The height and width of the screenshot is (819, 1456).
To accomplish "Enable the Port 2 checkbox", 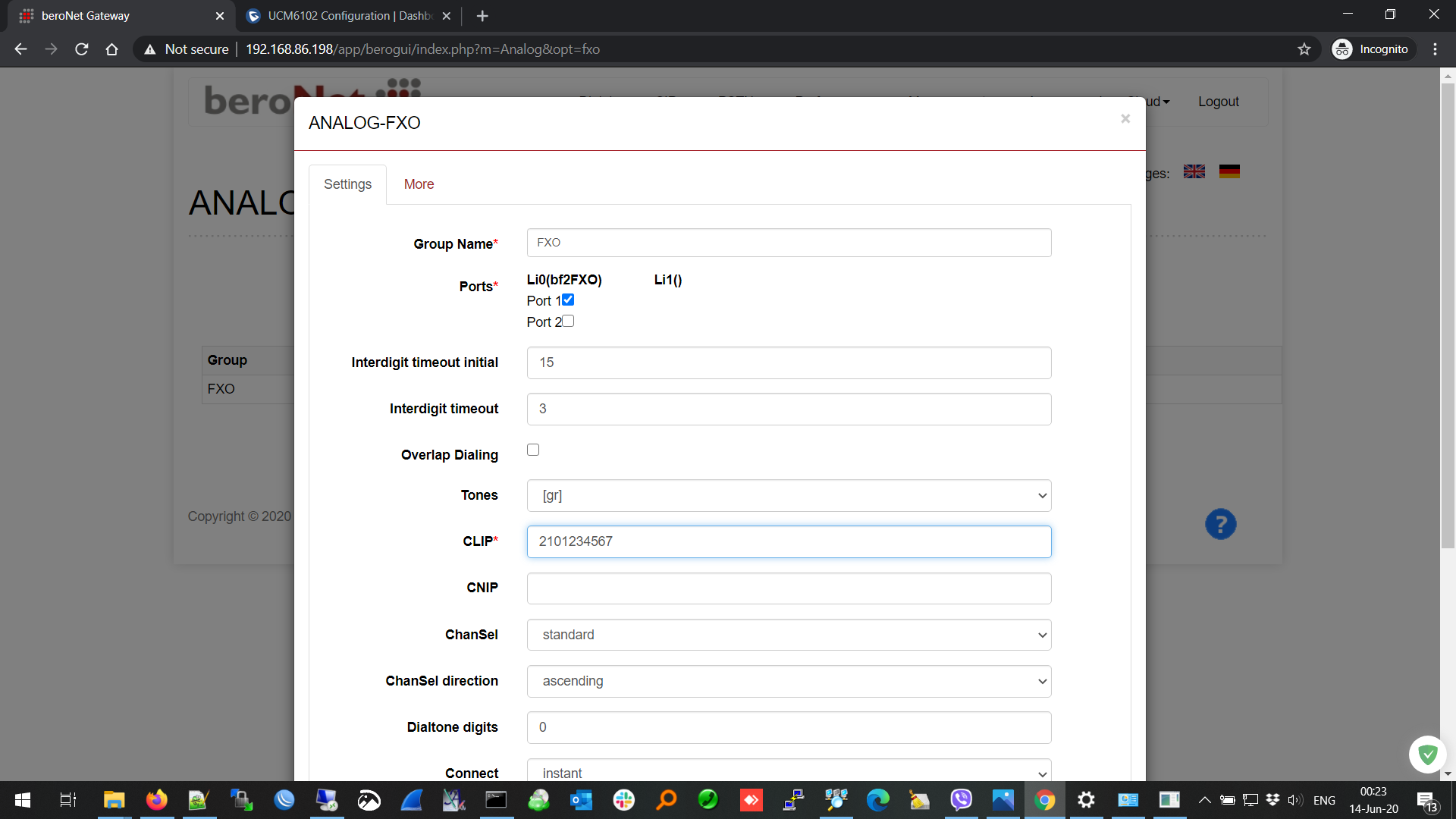I will [568, 321].
